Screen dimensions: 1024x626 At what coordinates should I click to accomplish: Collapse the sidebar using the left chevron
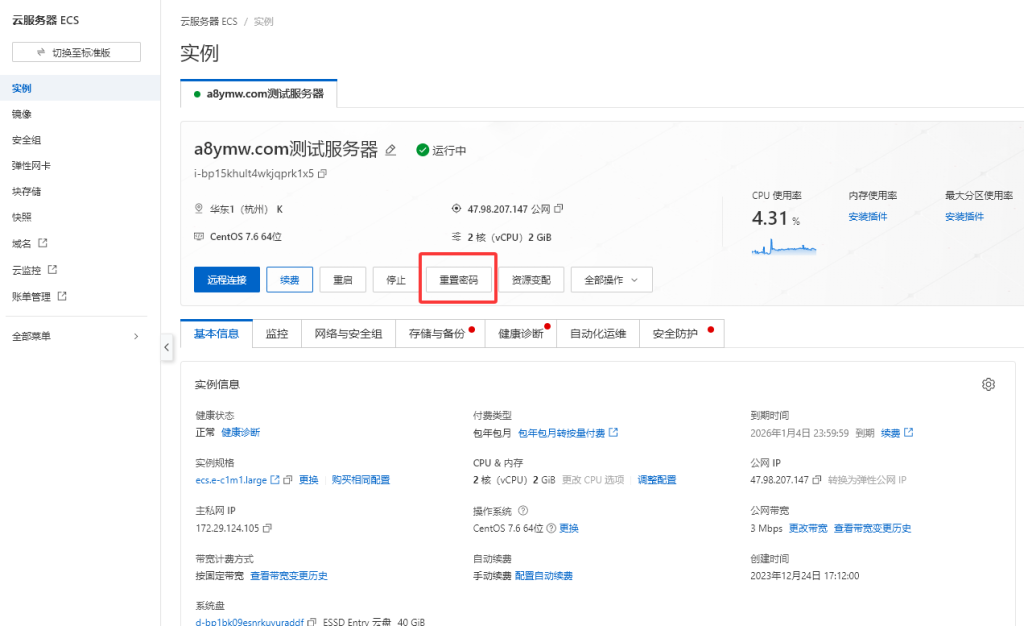click(167, 347)
